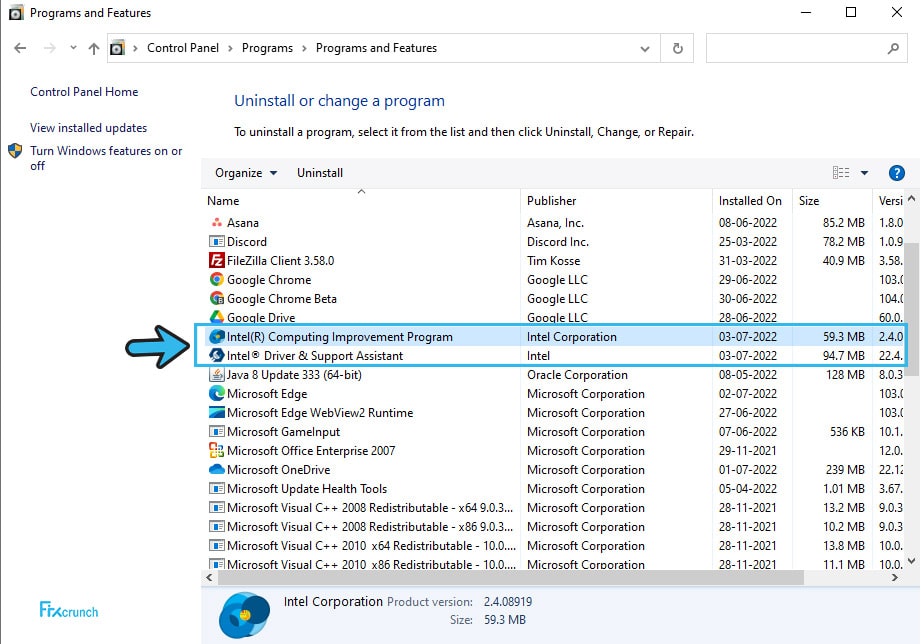Click the search magnifier icon
This screenshot has height=644, width=921.
(893, 48)
